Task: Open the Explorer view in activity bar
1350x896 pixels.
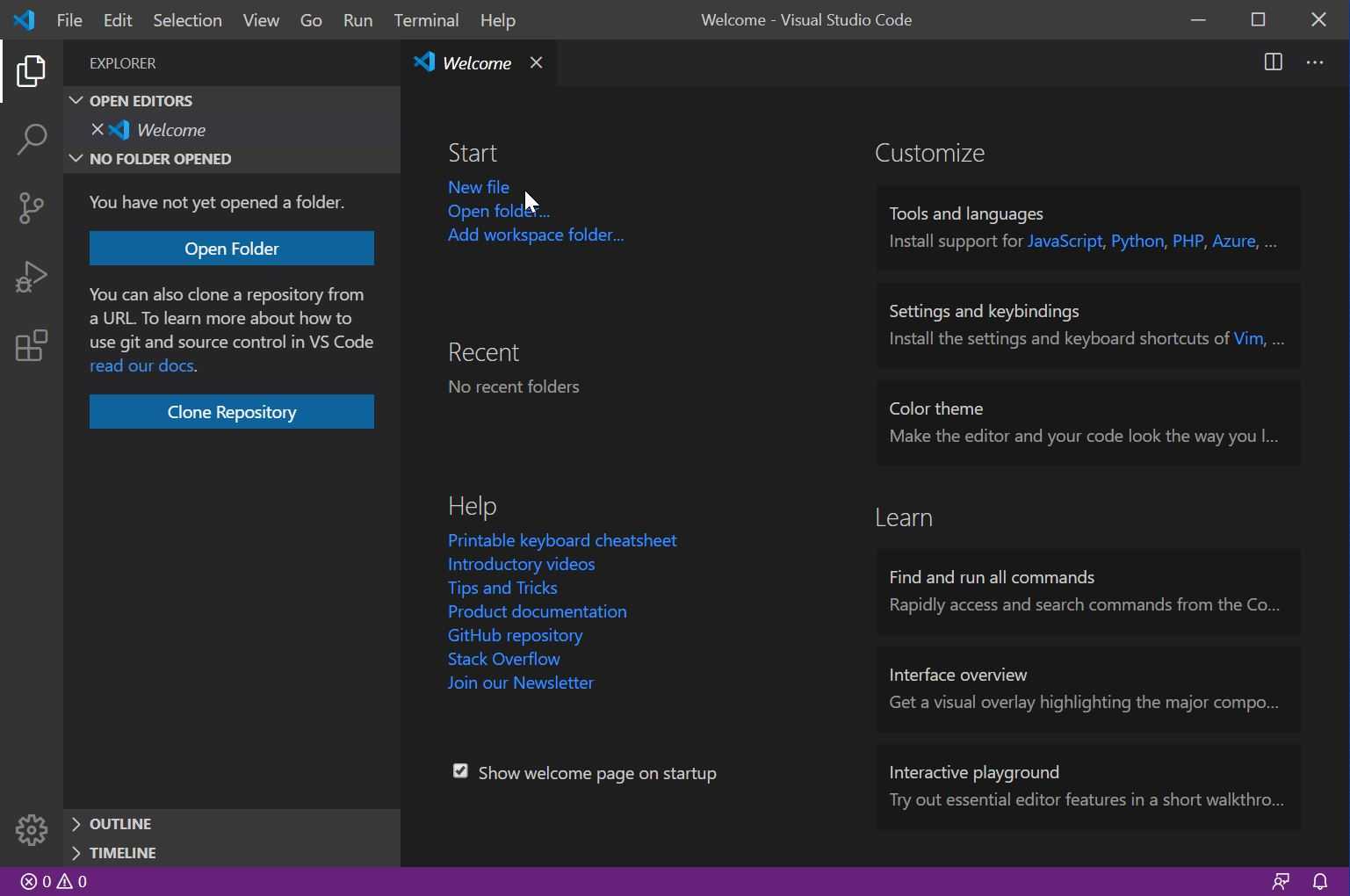Action: pyautogui.click(x=31, y=71)
